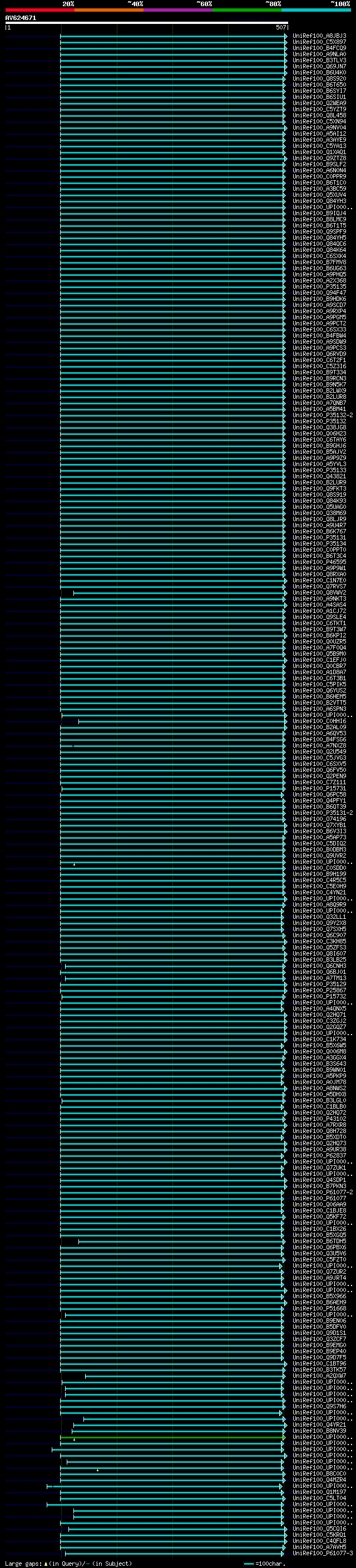Click the orange ~40% identity legend segment
Screen dimensions: 356x1568
click(109, 10)
